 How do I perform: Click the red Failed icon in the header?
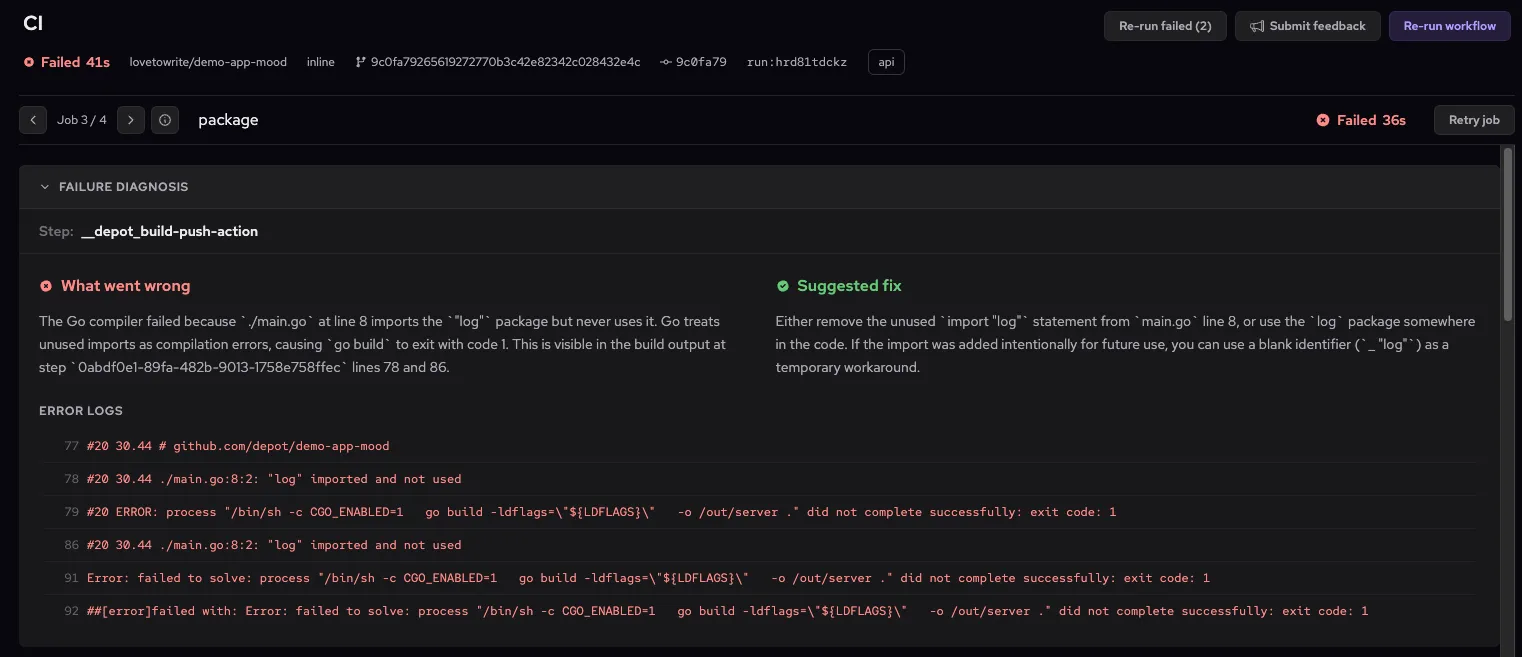26,61
